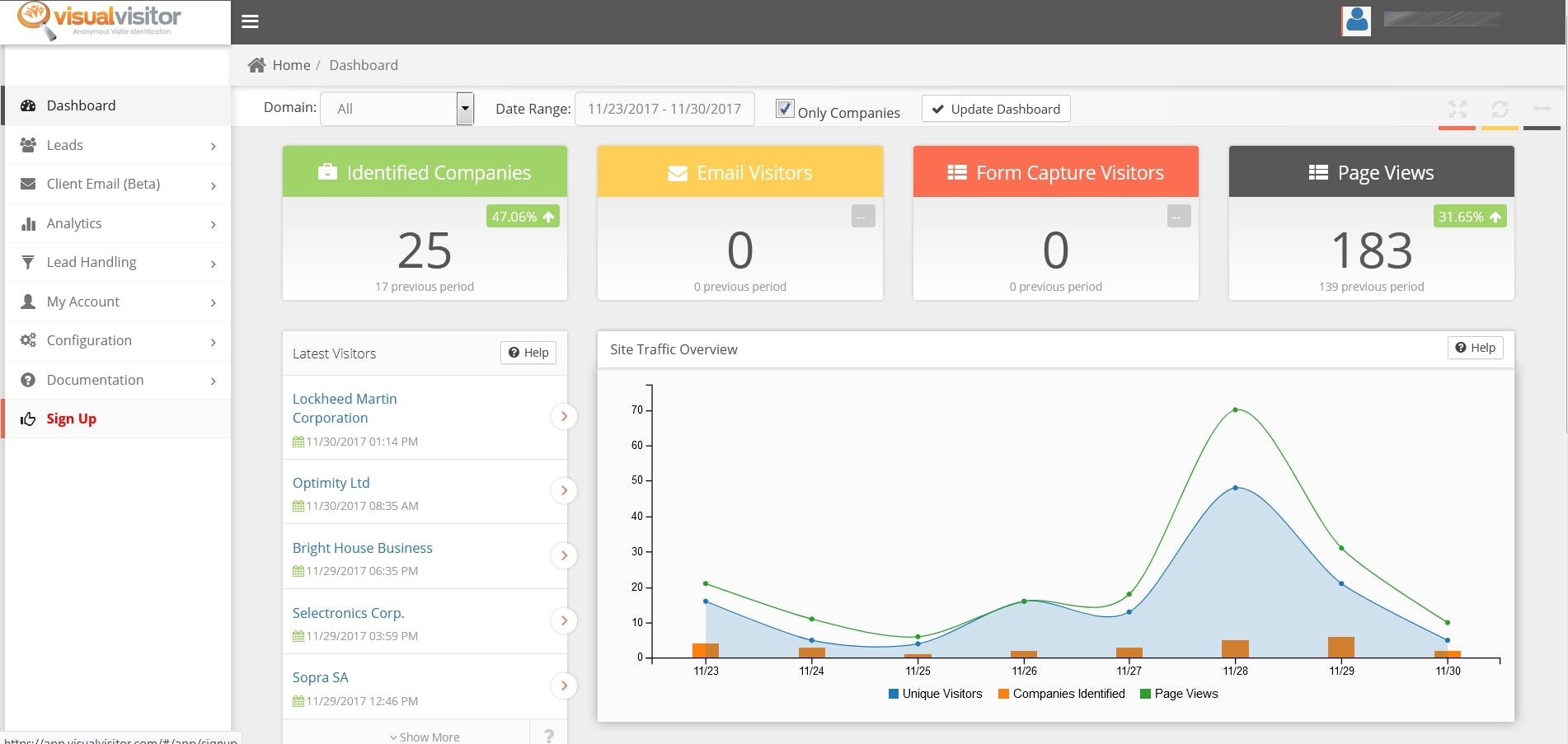The image size is (1568, 744).
Task: Click the fullscreen expand icon
Action: click(x=1458, y=109)
